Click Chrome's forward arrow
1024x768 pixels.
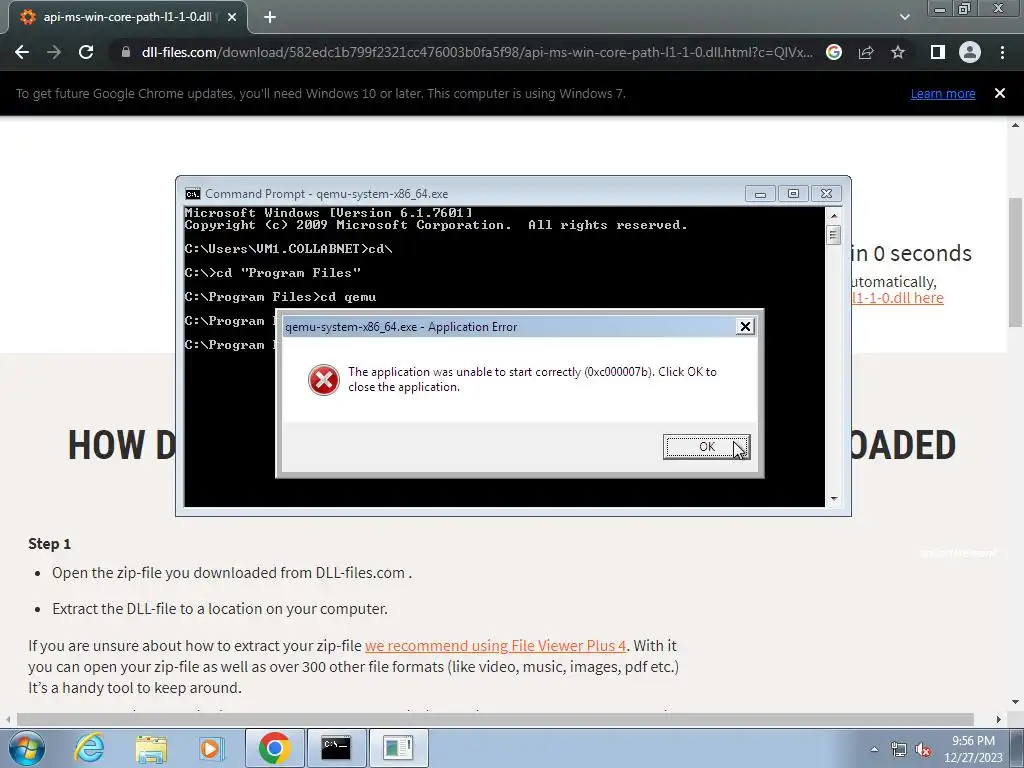54,52
